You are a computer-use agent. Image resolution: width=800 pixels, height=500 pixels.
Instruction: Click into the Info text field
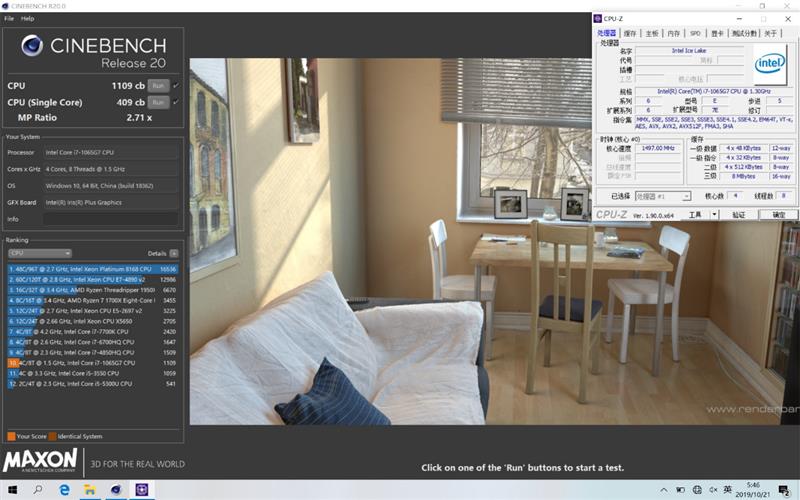click(110, 218)
